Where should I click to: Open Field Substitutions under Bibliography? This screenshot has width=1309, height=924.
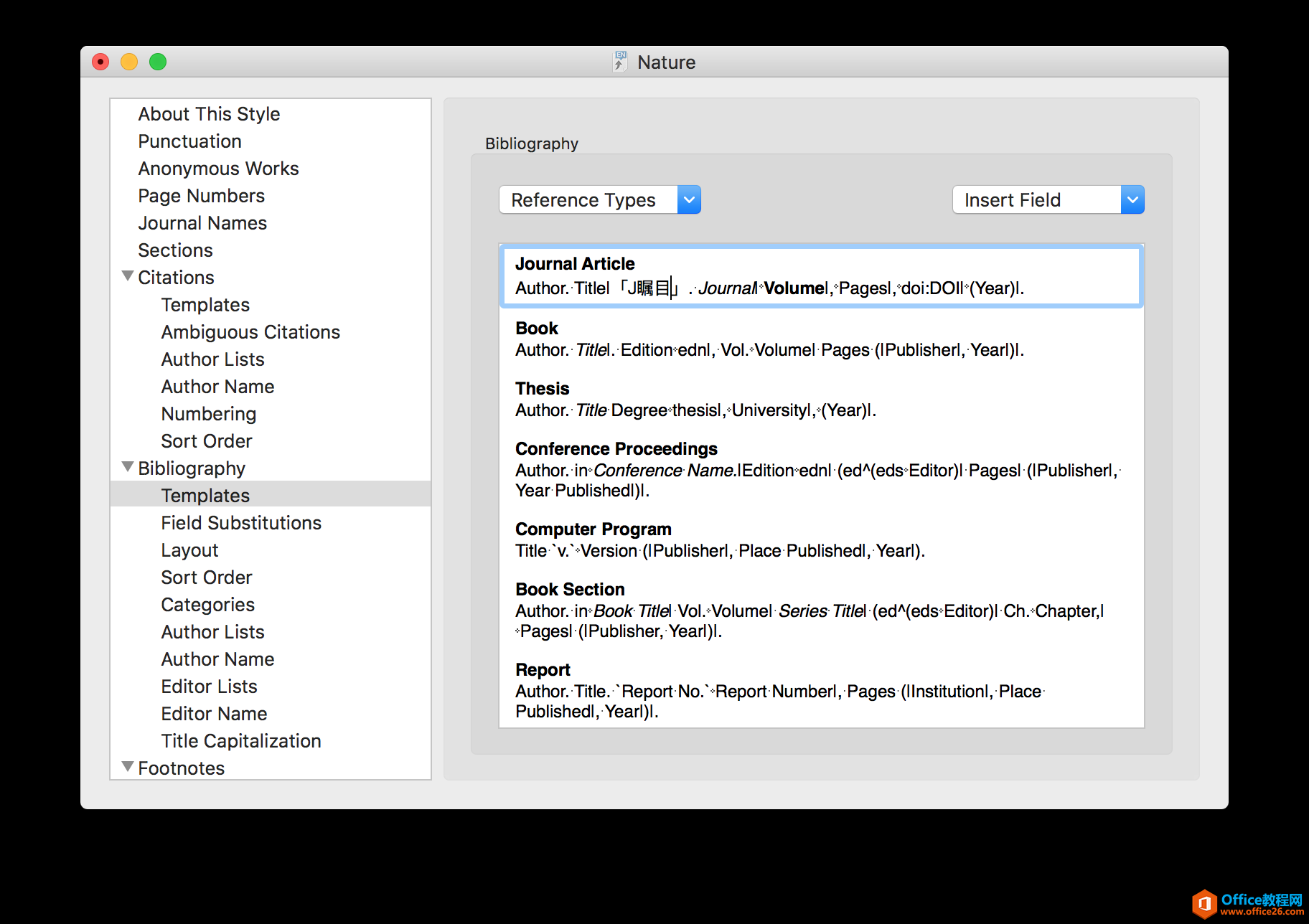(241, 523)
